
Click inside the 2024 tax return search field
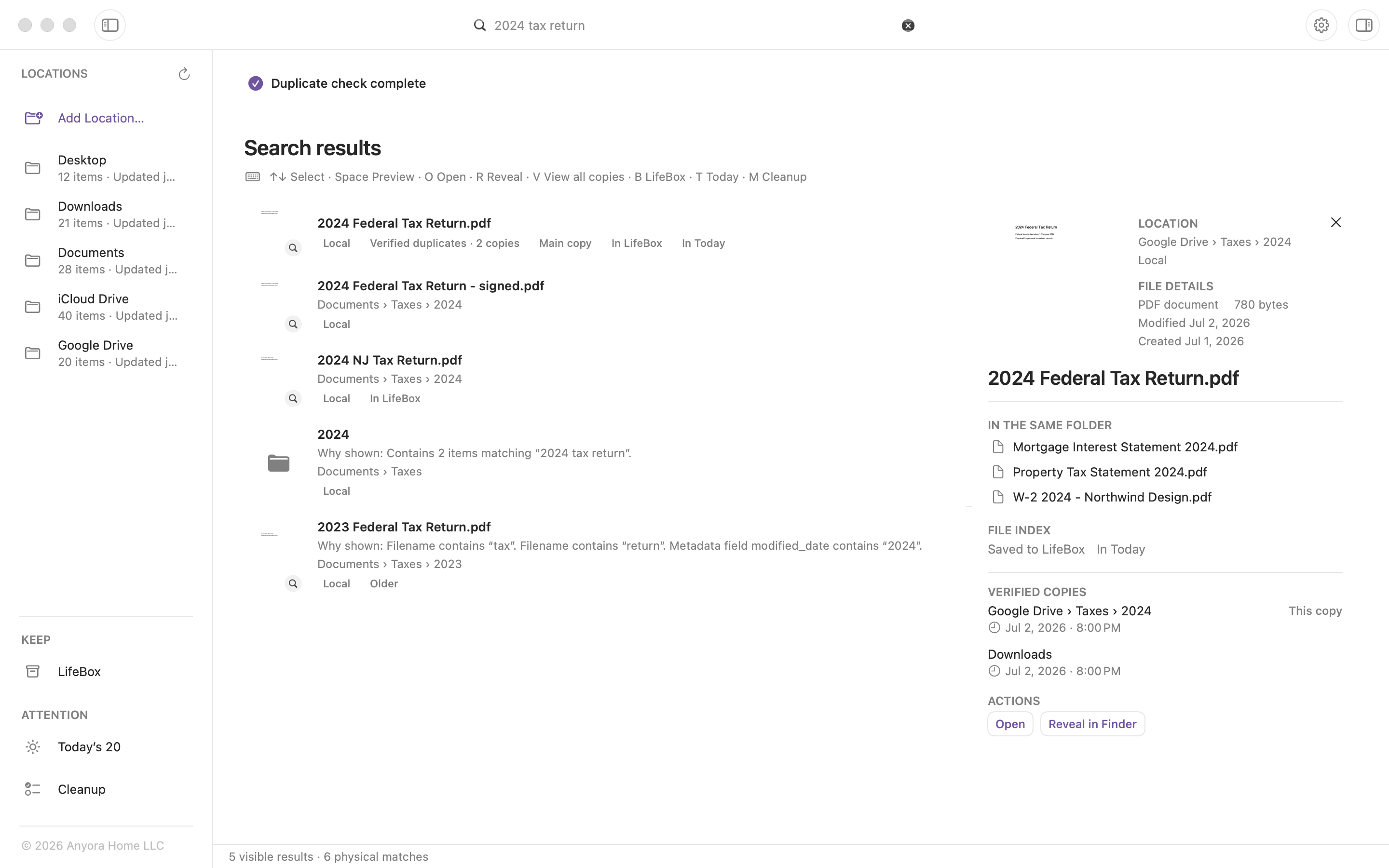point(689,25)
